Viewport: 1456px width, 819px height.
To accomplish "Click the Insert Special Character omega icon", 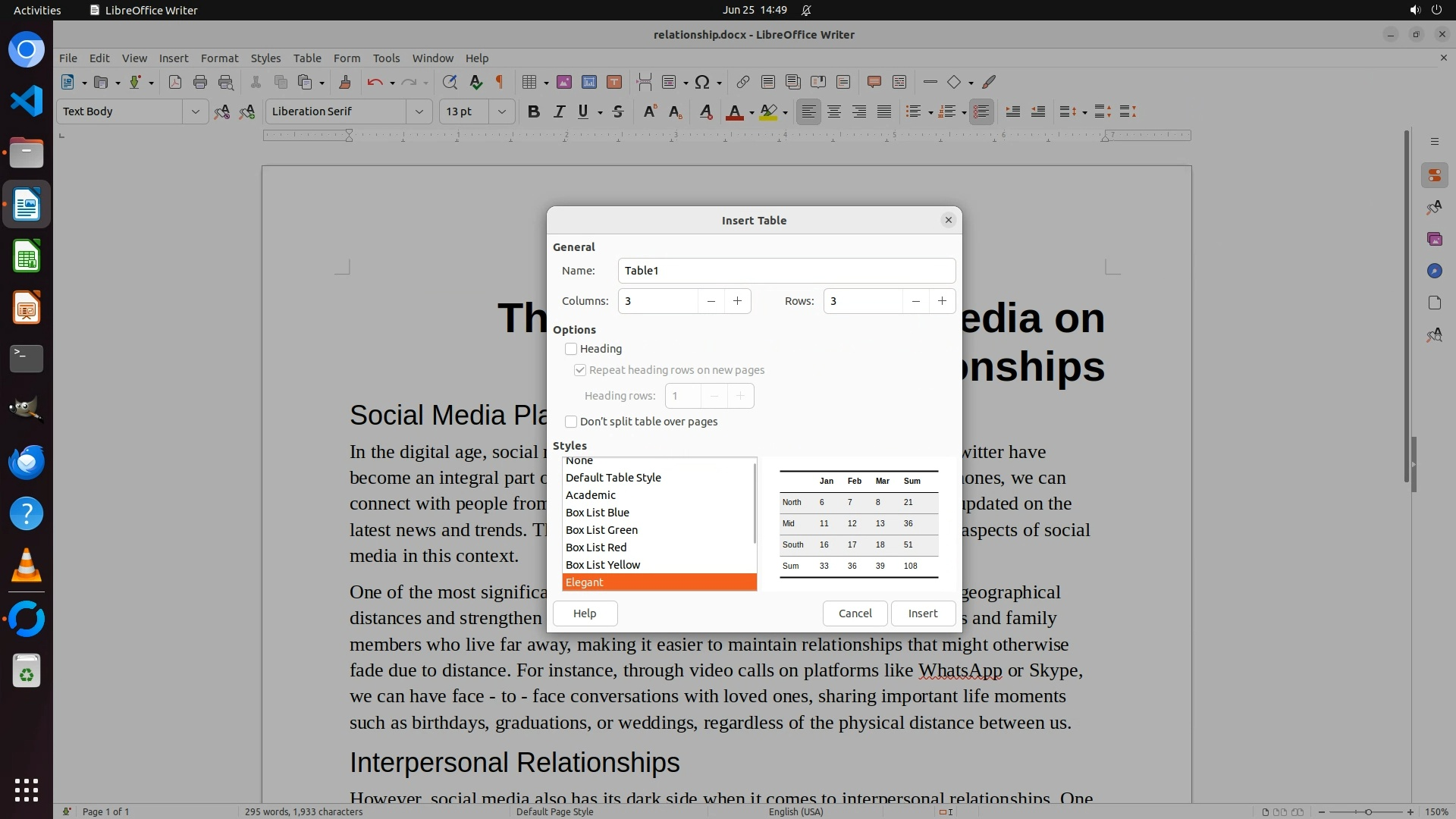I will point(703,82).
